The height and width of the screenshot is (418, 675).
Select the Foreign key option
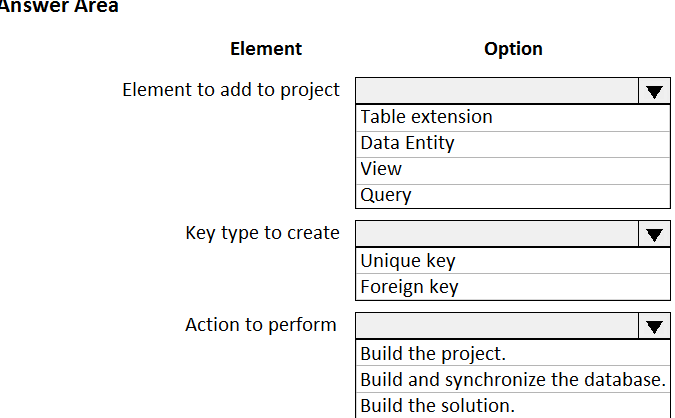point(409,287)
